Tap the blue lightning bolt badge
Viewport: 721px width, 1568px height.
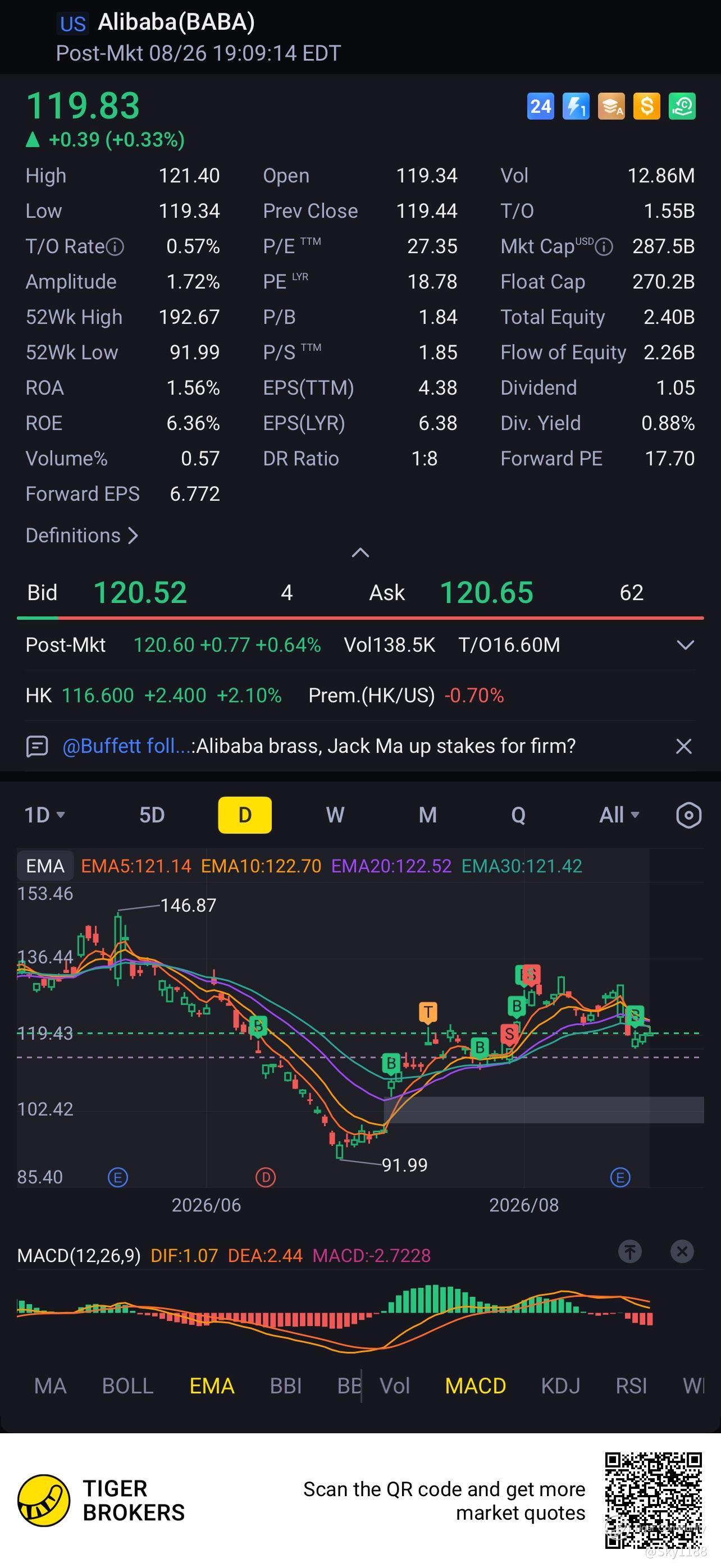(576, 107)
